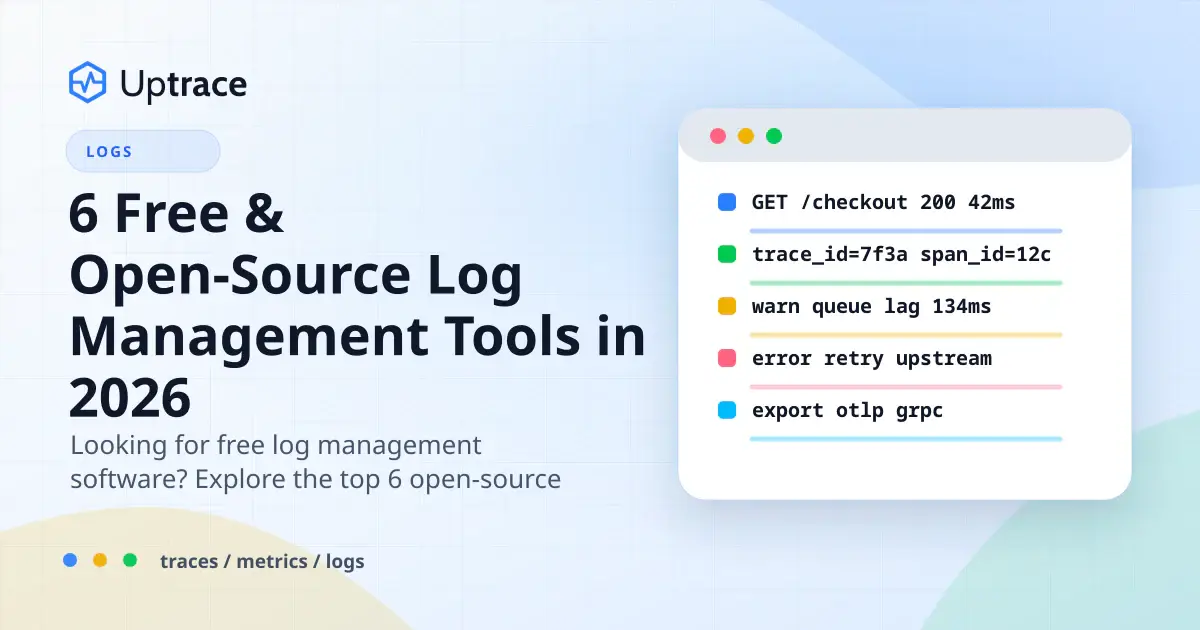Click the blue dot near footer text
1200x630 pixels.
coord(70,560)
